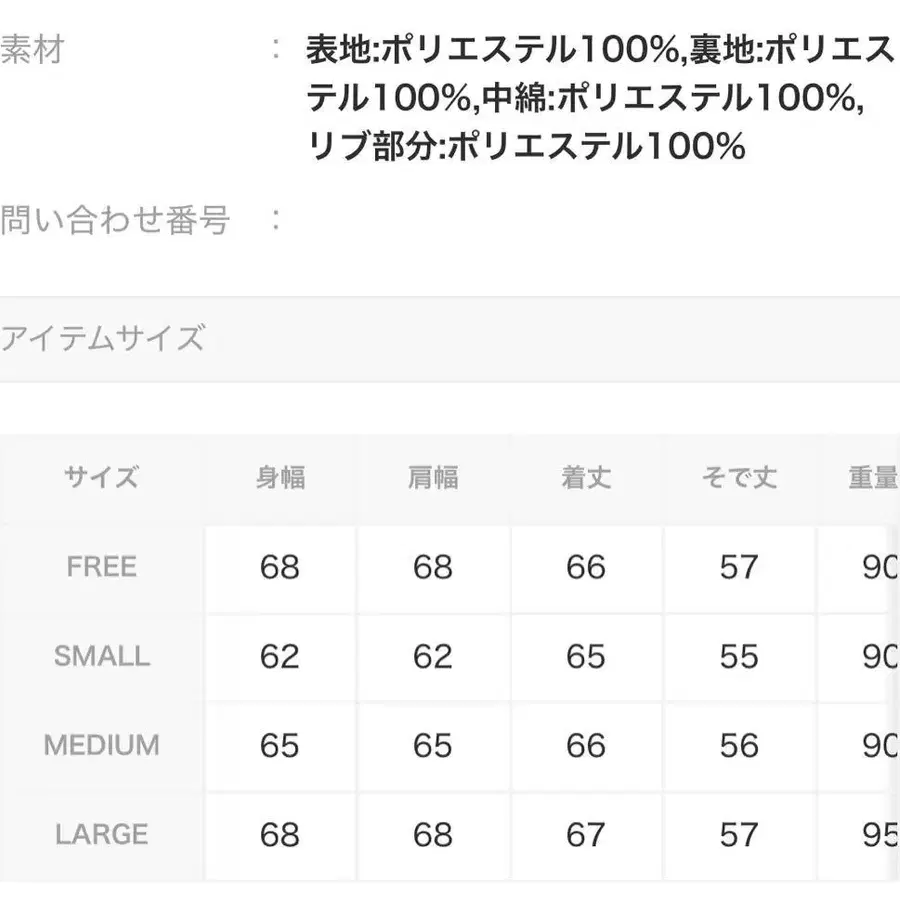Click the 素材 label
Screen dimensions: 900x900
(32, 49)
